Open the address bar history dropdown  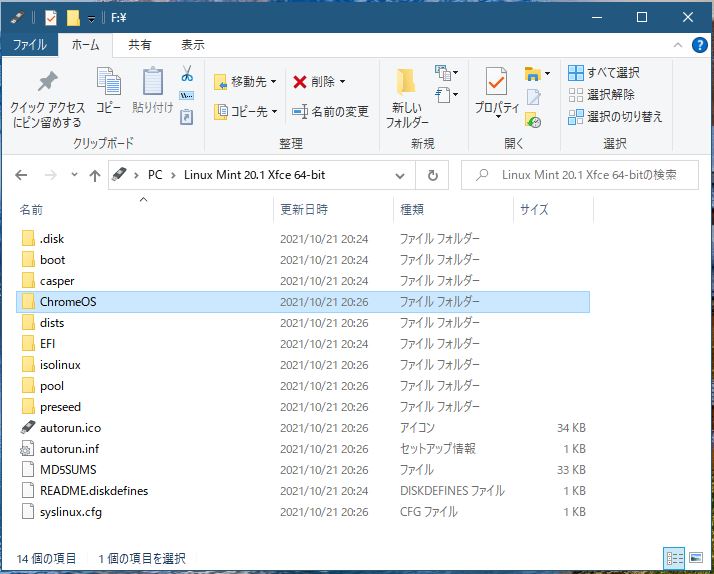399,175
